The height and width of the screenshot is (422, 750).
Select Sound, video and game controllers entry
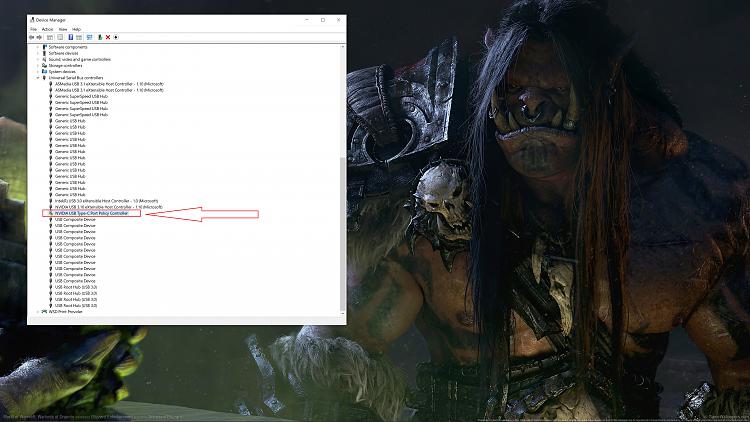click(79, 59)
